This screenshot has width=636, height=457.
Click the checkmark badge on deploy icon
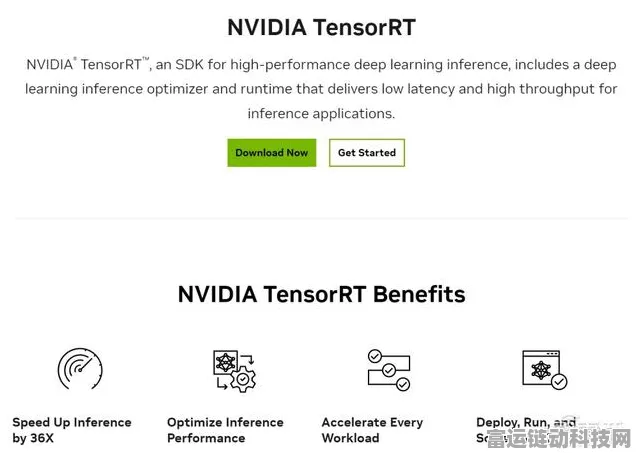[559, 381]
